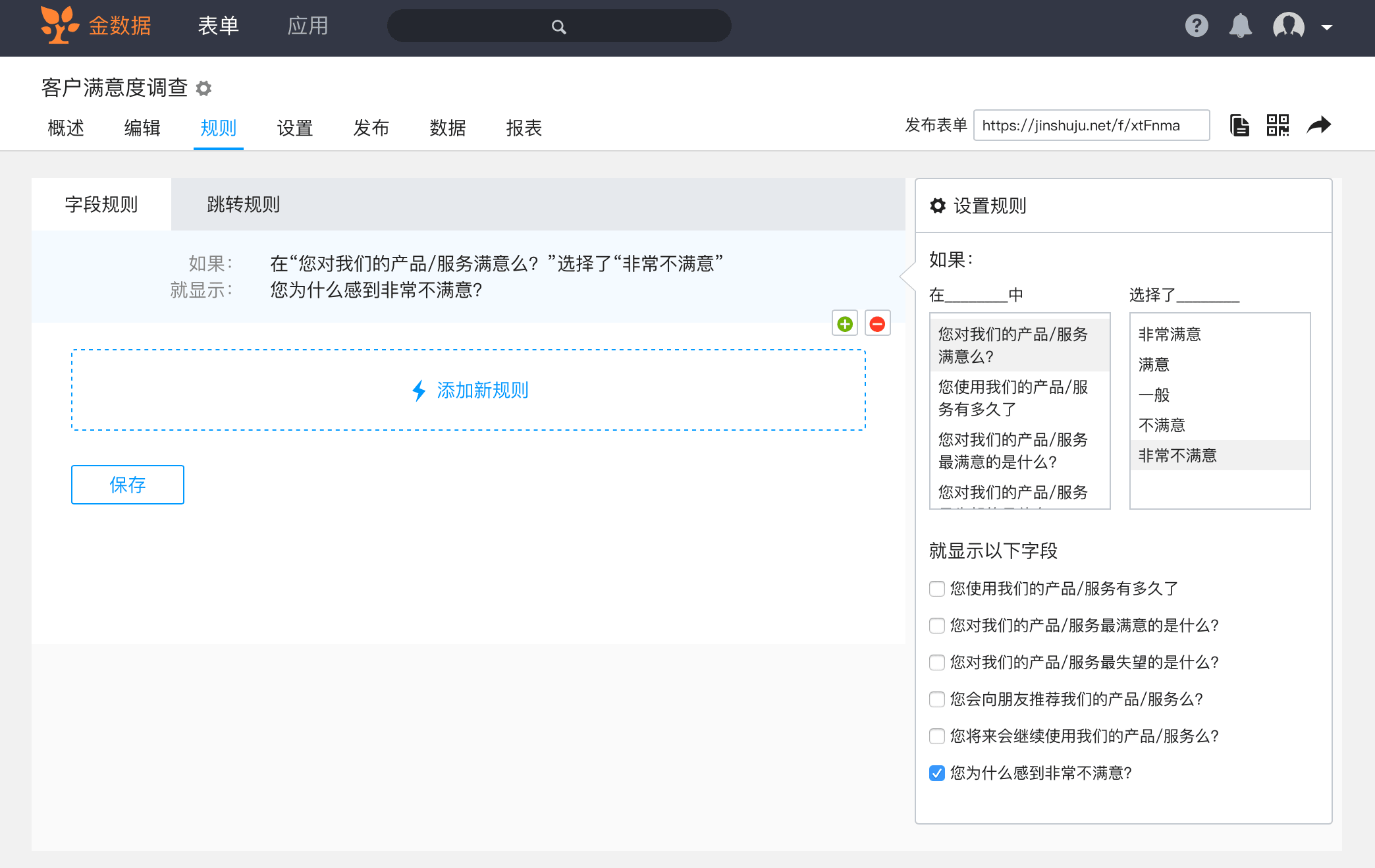Switch to the 跳转规则 tab
The height and width of the screenshot is (868, 1375).
point(243,205)
